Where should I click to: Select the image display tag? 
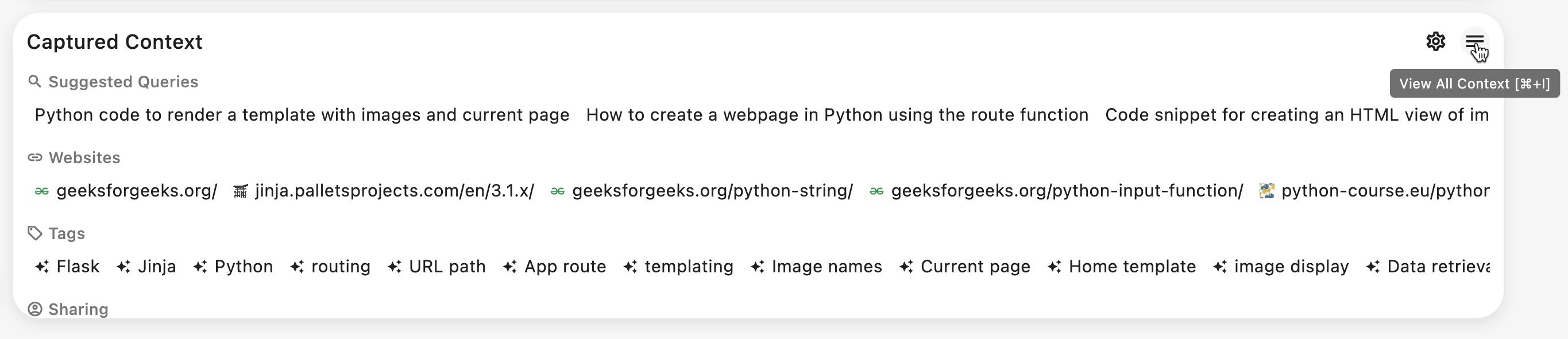1281,267
